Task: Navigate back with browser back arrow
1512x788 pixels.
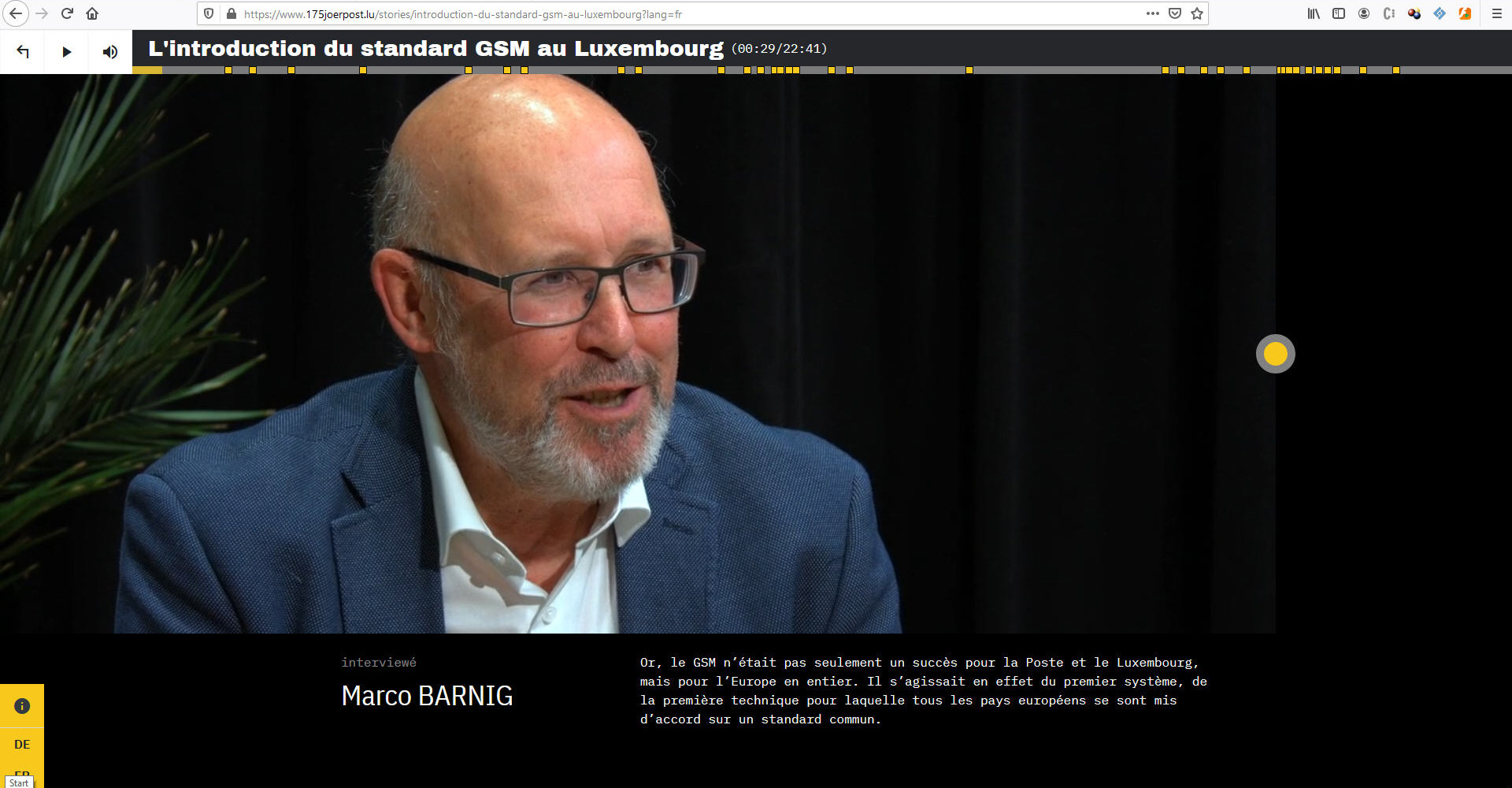Action: (16, 13)
